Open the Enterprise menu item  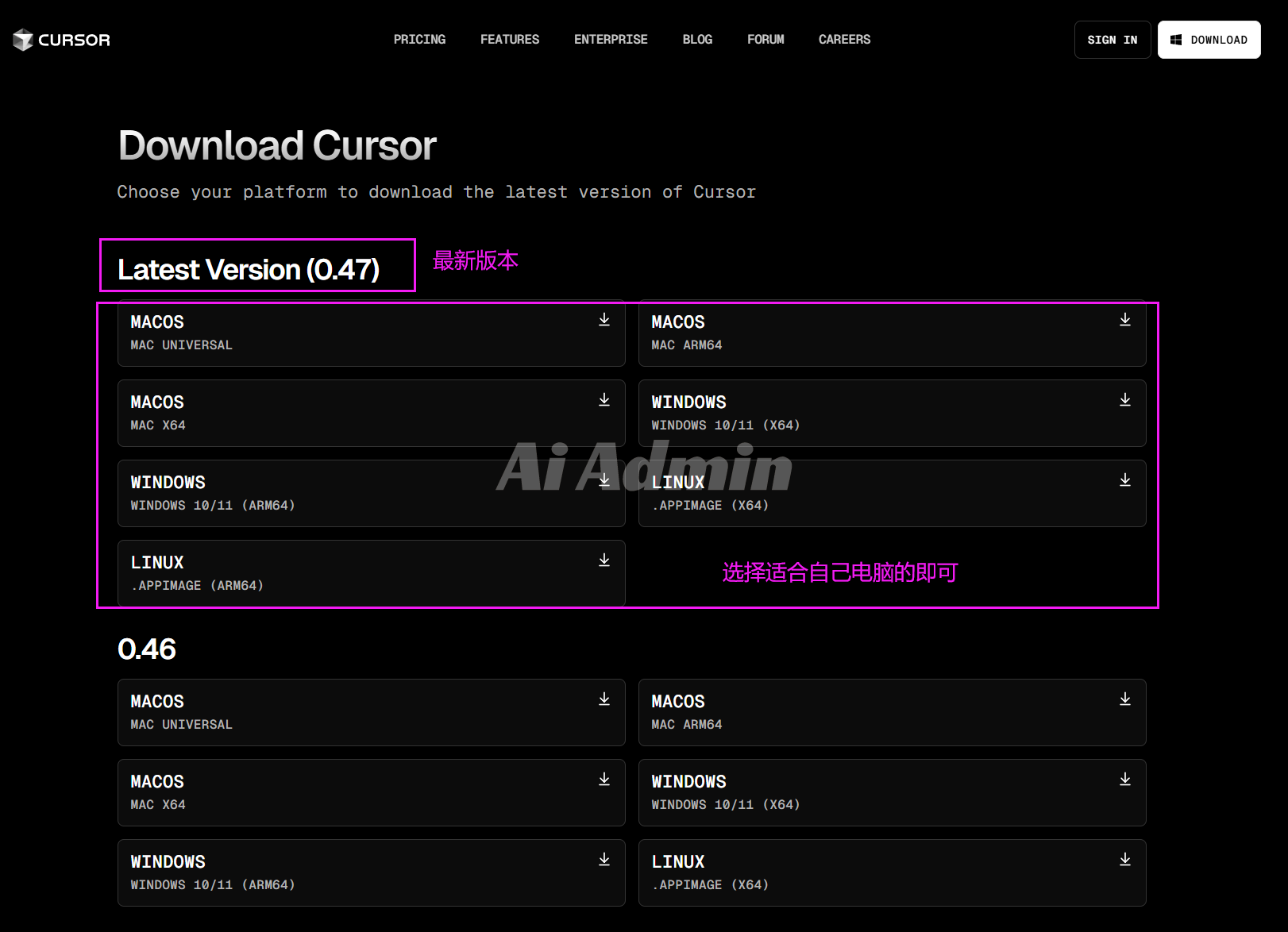pos(611,40)
